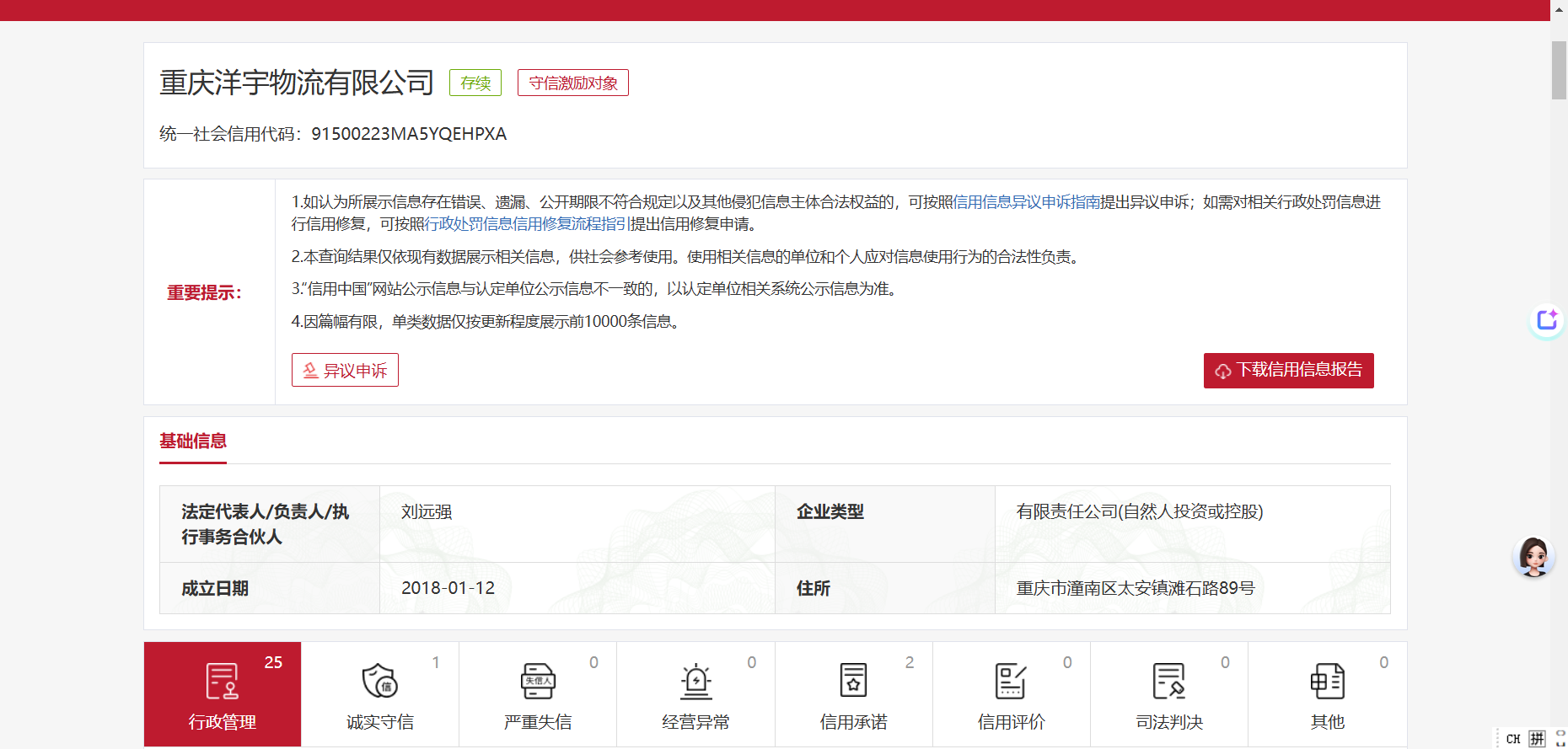Open the 信用承诺 document icon

pos(853,682)
